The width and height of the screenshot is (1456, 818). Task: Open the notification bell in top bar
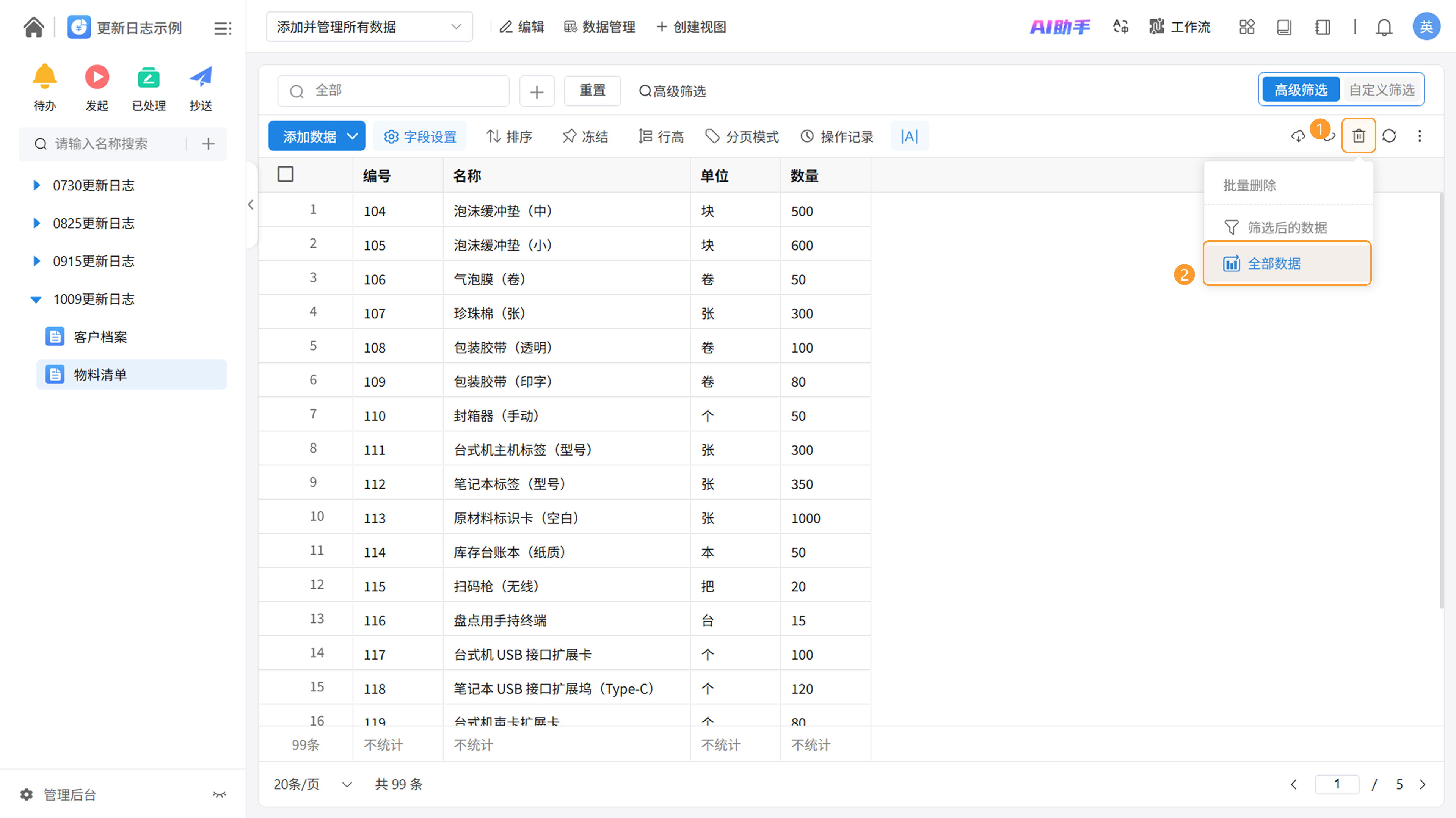click(1384, 27)
